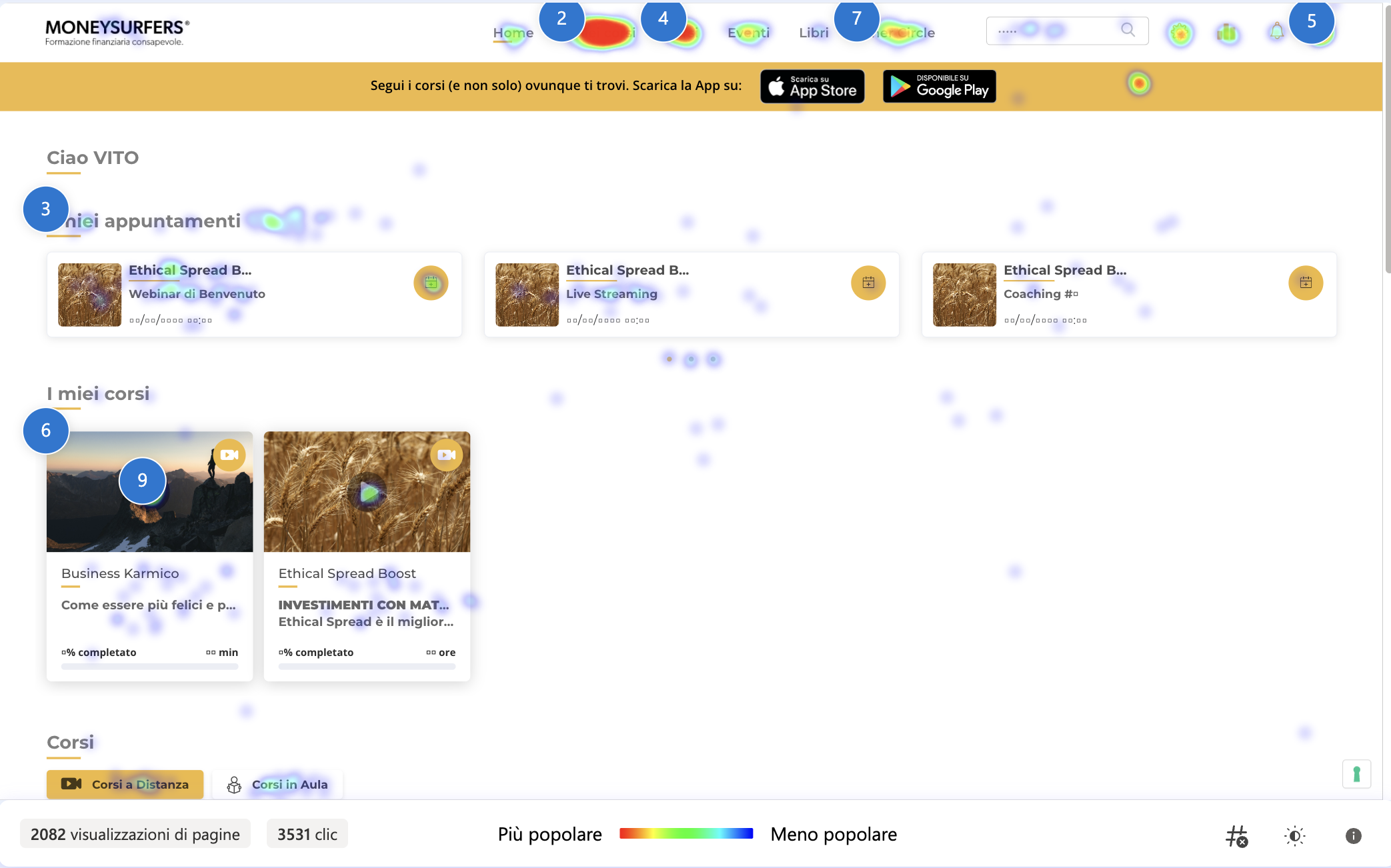Click the Ethical Spread Boost course title
The image size is (1391, 868).
[347, 573]
